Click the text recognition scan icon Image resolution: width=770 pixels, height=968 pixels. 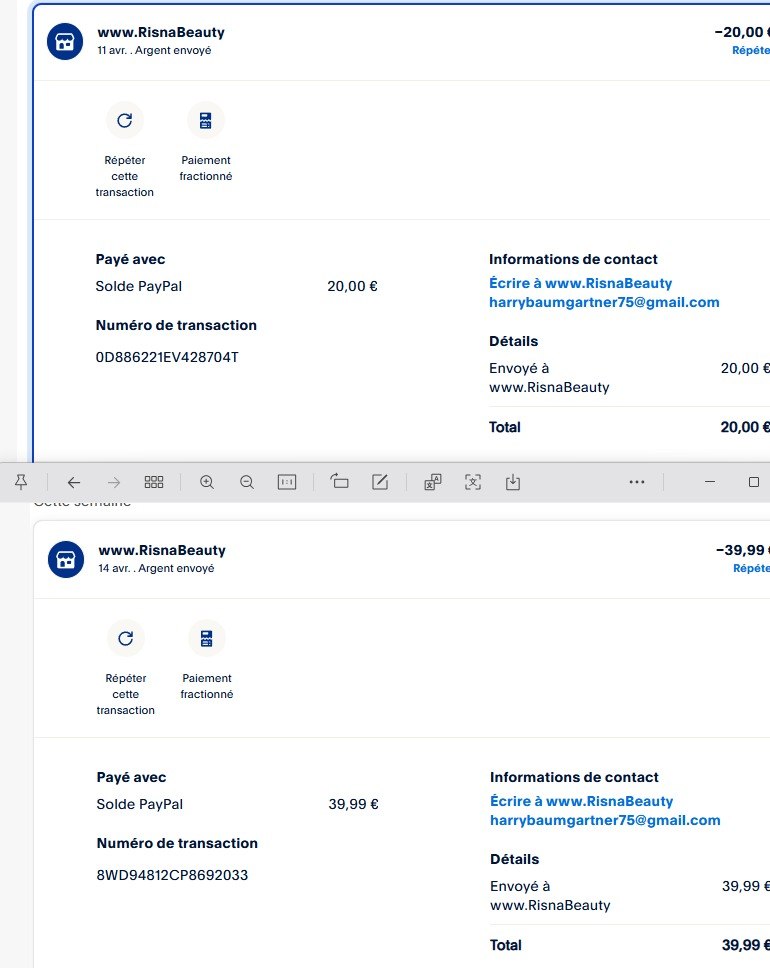(473, 482)
